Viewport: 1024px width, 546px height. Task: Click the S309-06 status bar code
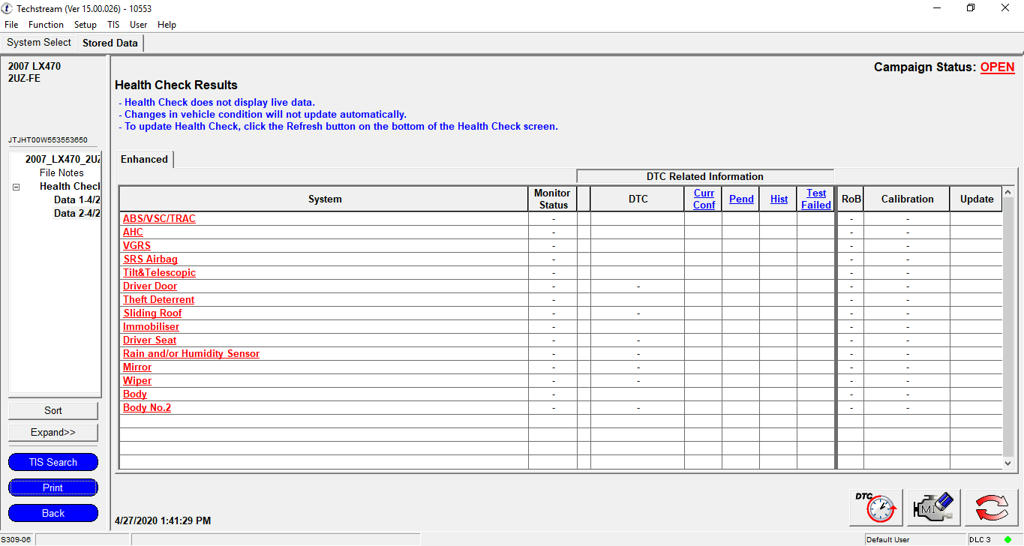pyautogui.click(x=16, y=539)
